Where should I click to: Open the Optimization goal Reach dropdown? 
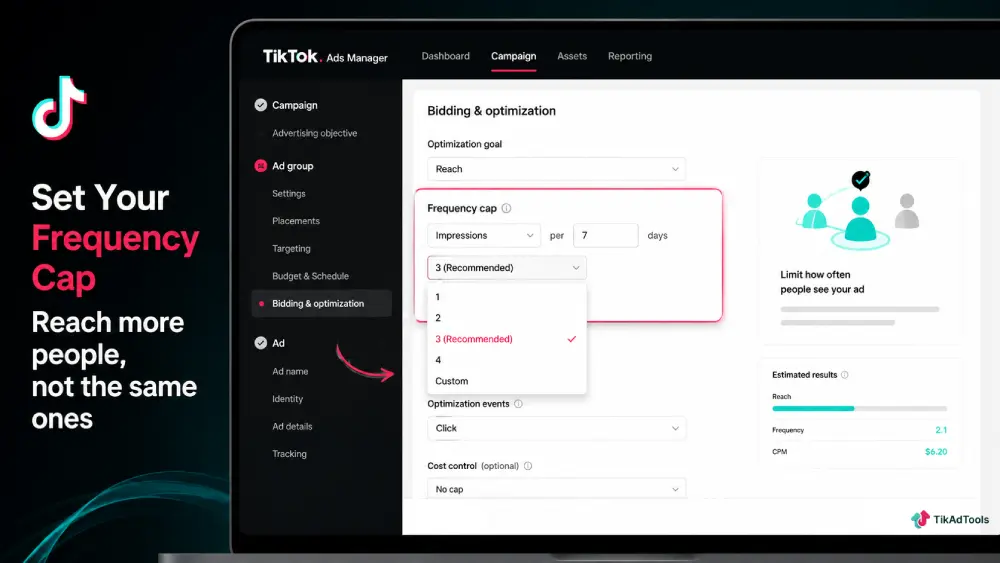point(556,169)
